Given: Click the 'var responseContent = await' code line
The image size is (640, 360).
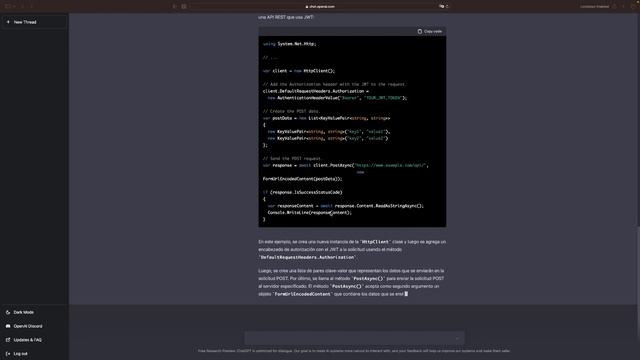Looking at the screenshot, I should pyautogui.click(x=345, y=206).
